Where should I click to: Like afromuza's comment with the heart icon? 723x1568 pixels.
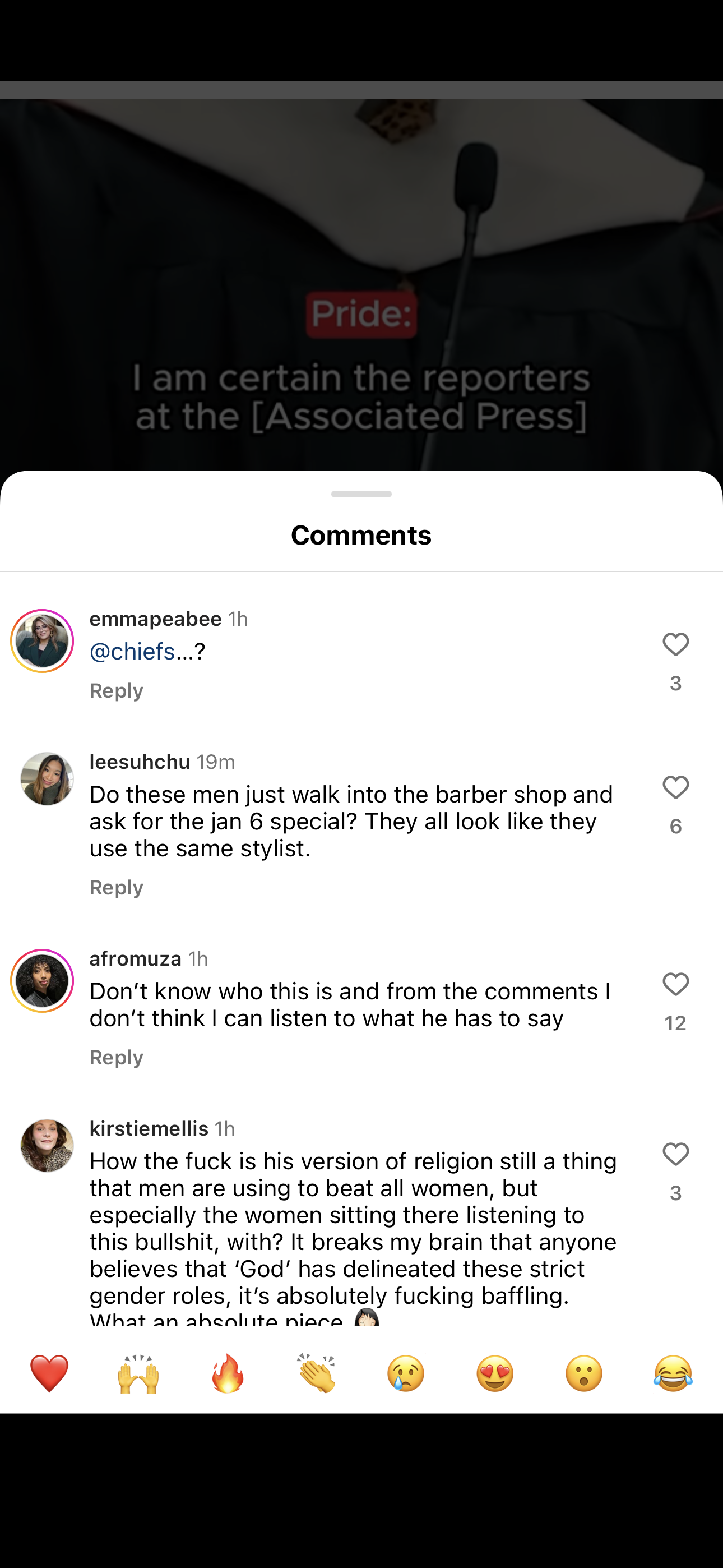675,984
